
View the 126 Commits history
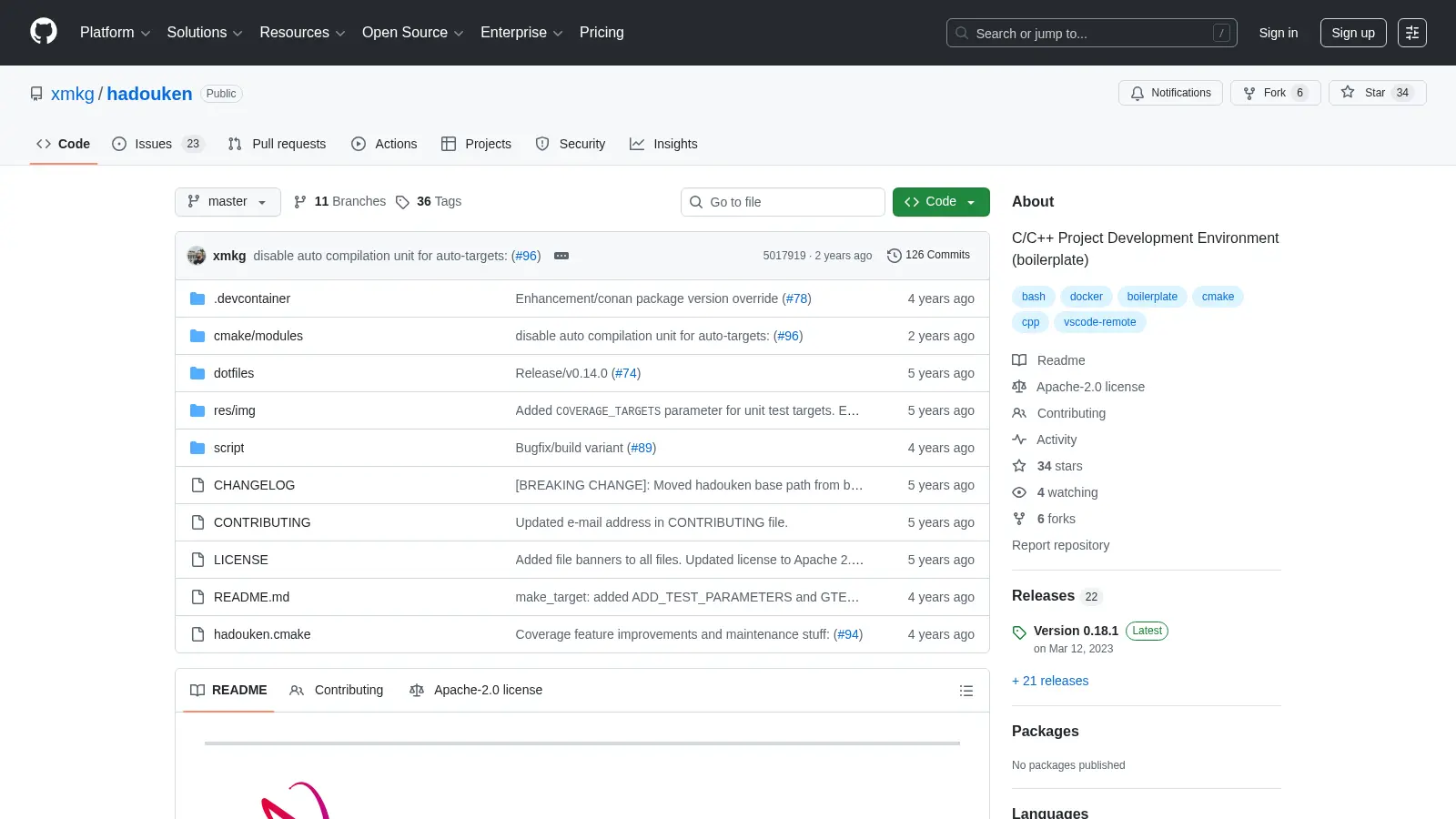(928, 255)
